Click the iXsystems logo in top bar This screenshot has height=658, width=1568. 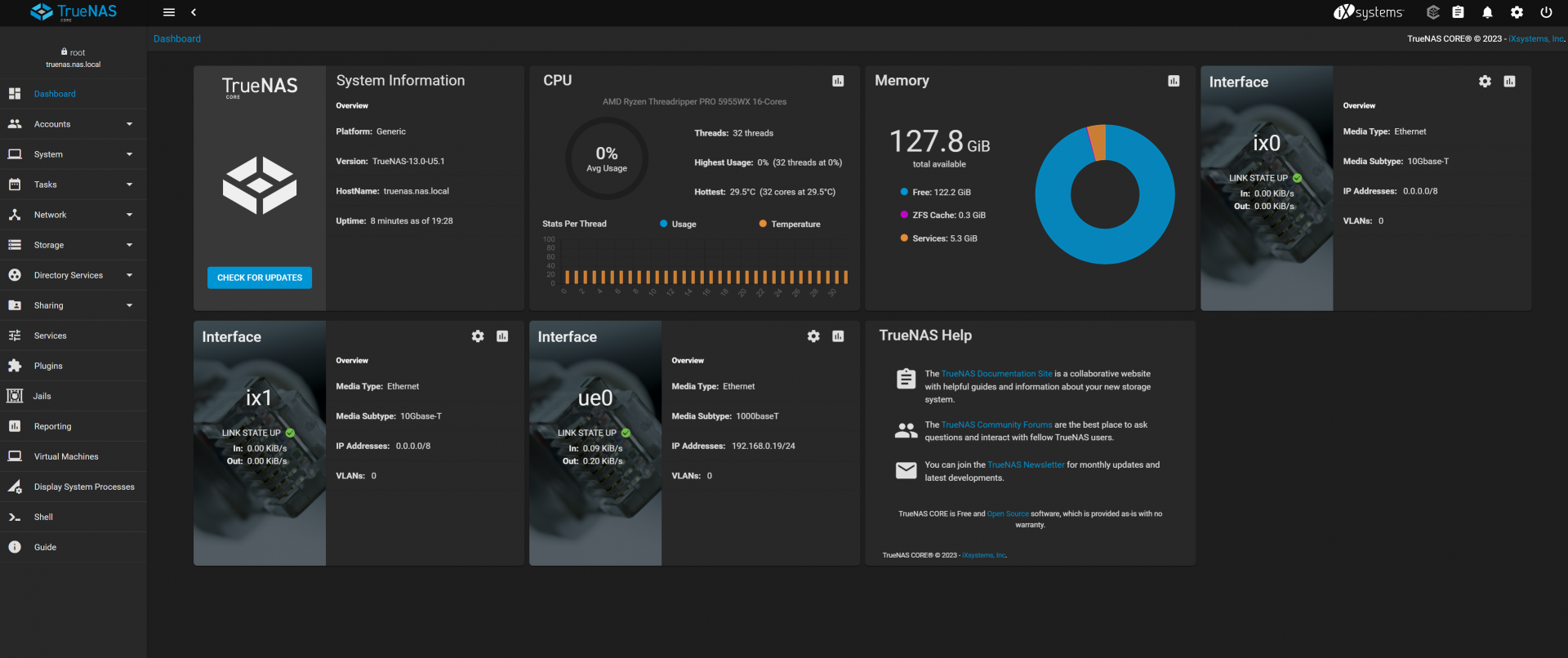click(x=1368, y=12)
